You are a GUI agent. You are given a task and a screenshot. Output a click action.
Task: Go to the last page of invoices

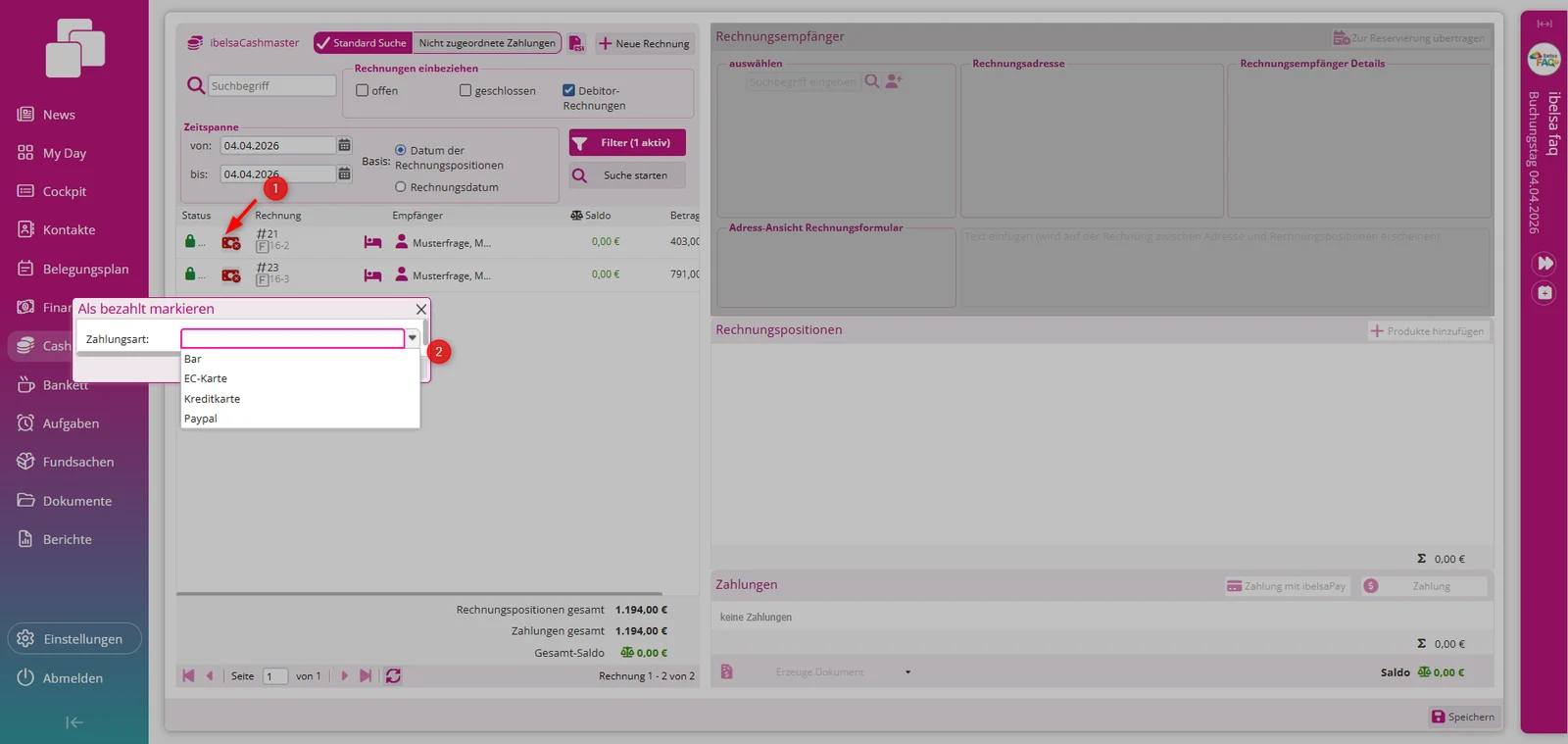(x=366, y=675)
